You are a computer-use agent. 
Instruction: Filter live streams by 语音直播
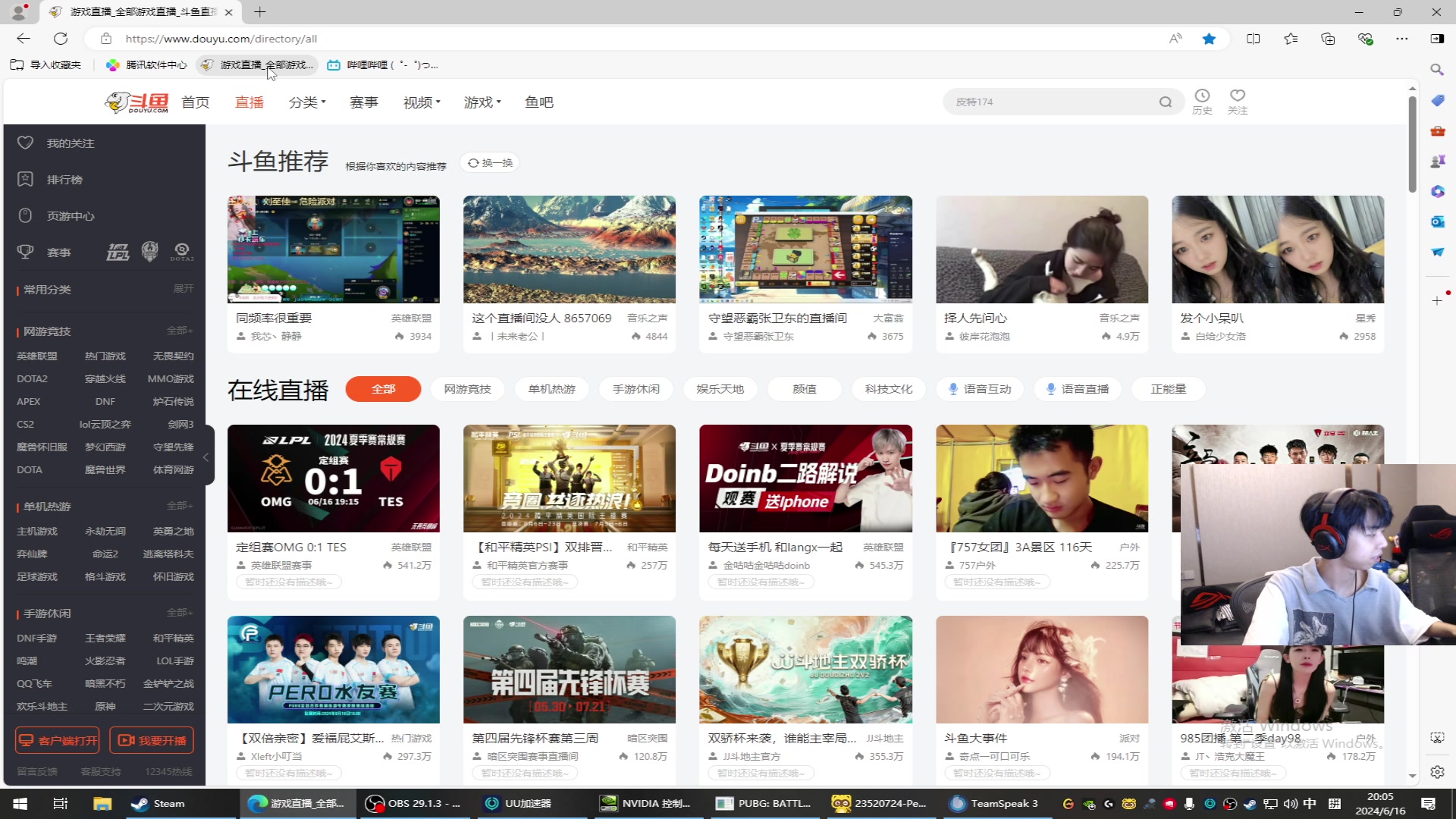click(x=1078, y=389)
